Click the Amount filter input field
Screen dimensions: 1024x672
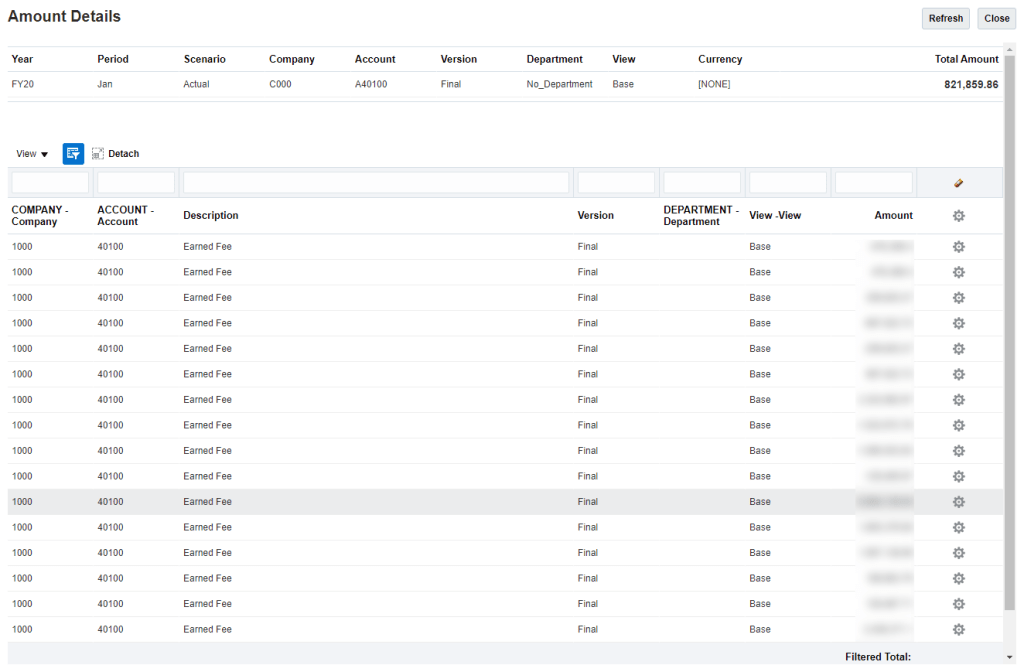[x=873, y=183]
